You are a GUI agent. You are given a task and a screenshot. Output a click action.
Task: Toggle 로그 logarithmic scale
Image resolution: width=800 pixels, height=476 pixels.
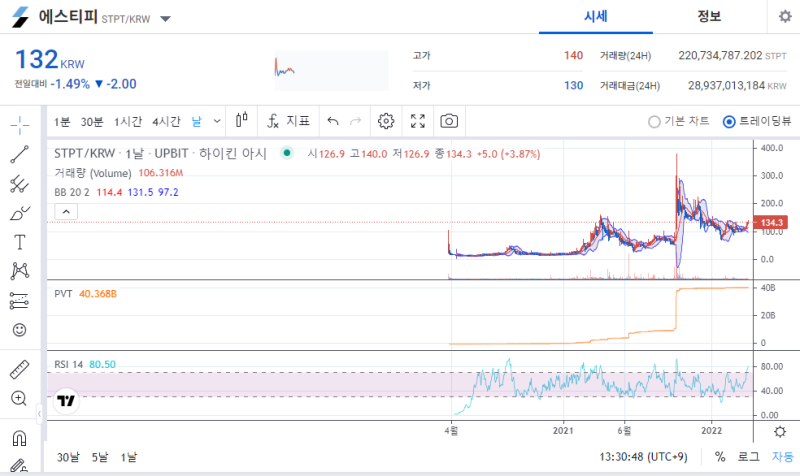click(x=748, y=457)
